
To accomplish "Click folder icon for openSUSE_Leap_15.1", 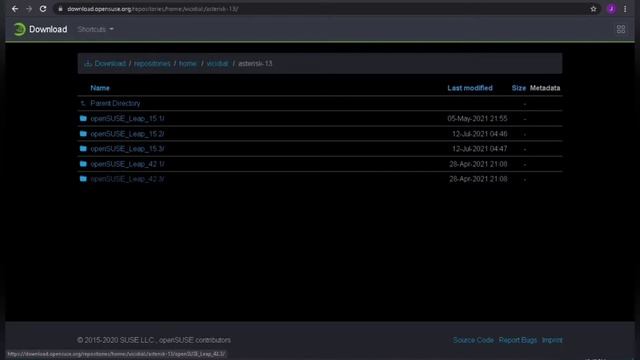I will (x=83, y=119).
